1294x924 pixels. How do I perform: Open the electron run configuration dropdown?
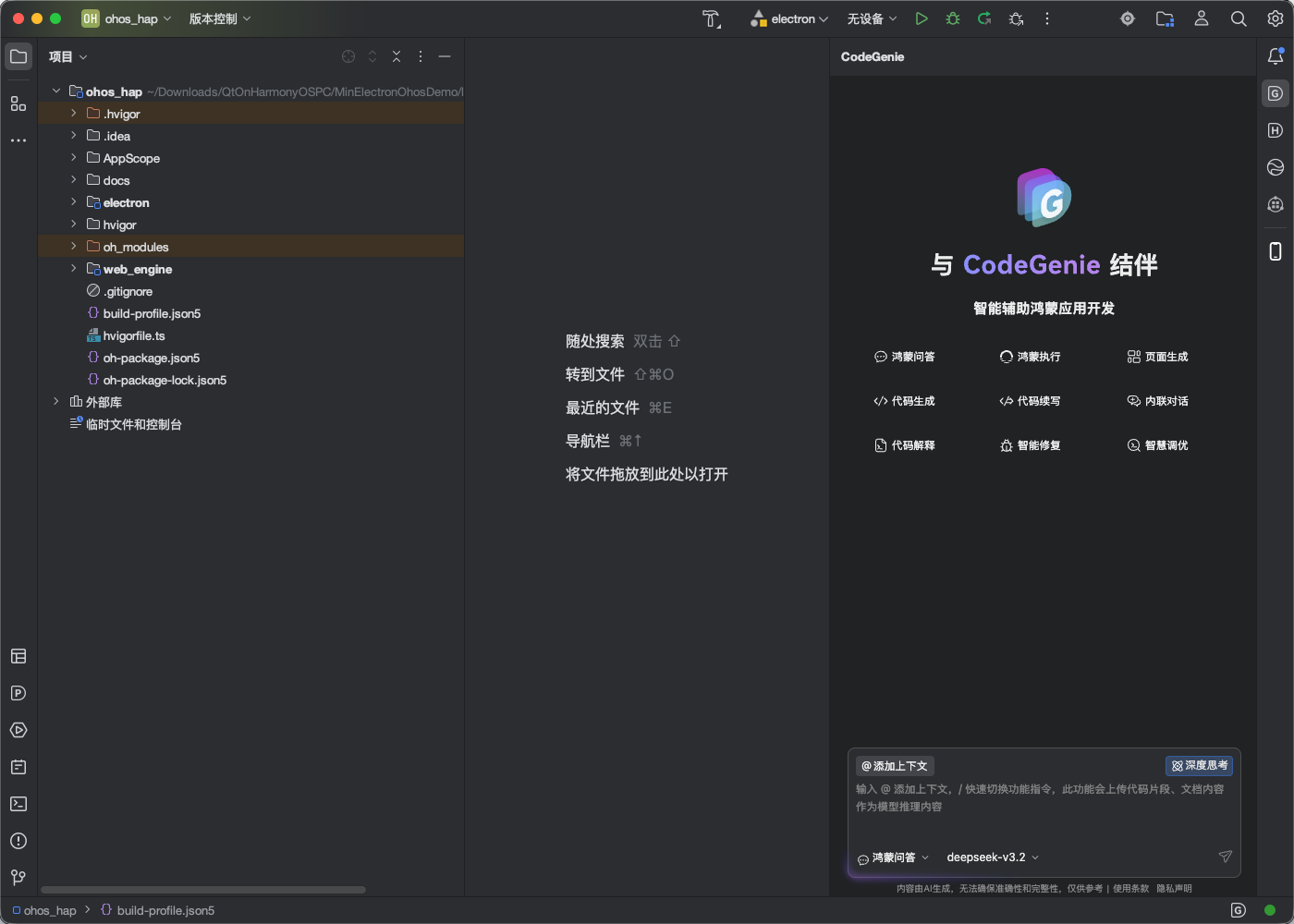tap(789, 18)
